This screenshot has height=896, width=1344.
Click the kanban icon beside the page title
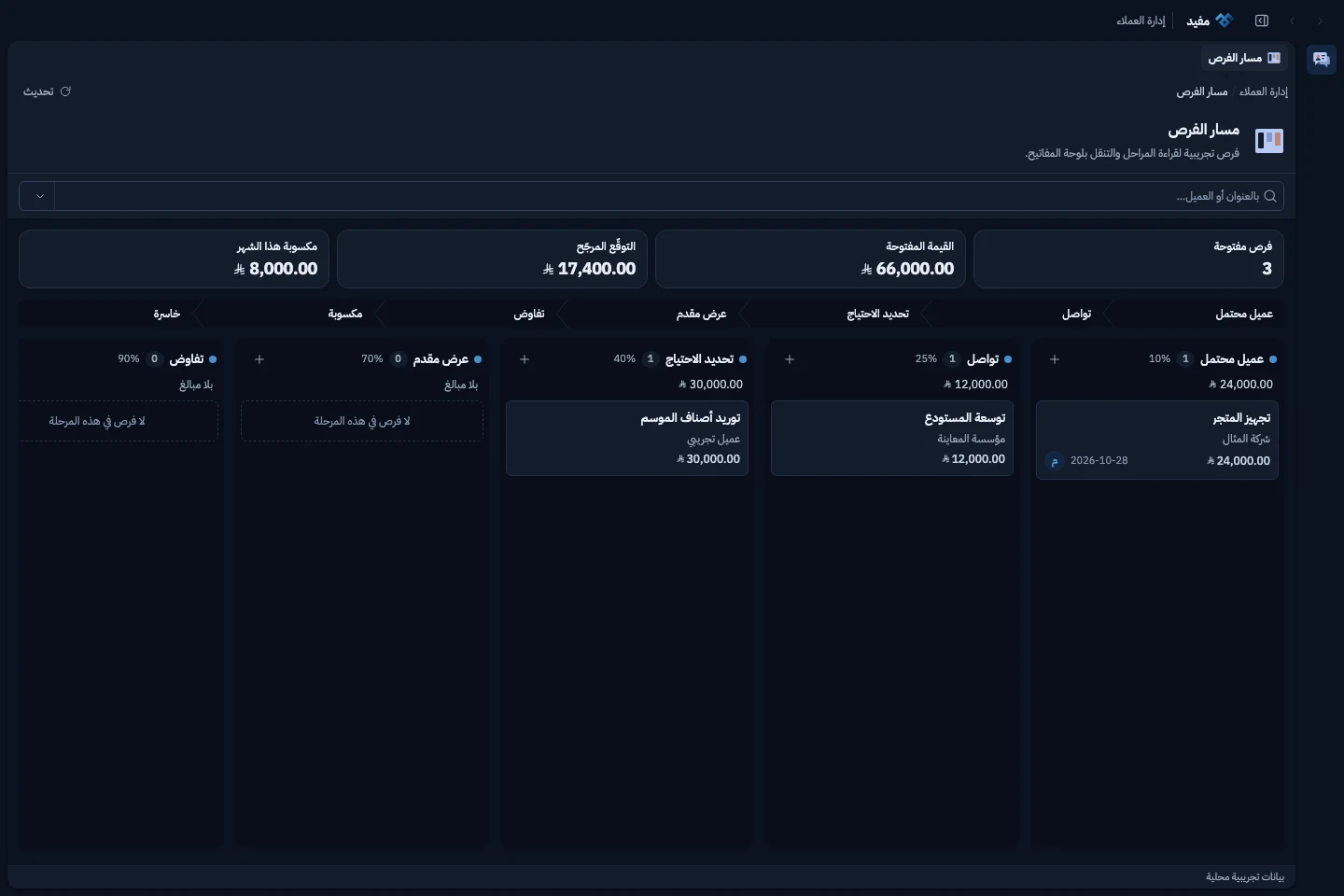pos(1269,141)
